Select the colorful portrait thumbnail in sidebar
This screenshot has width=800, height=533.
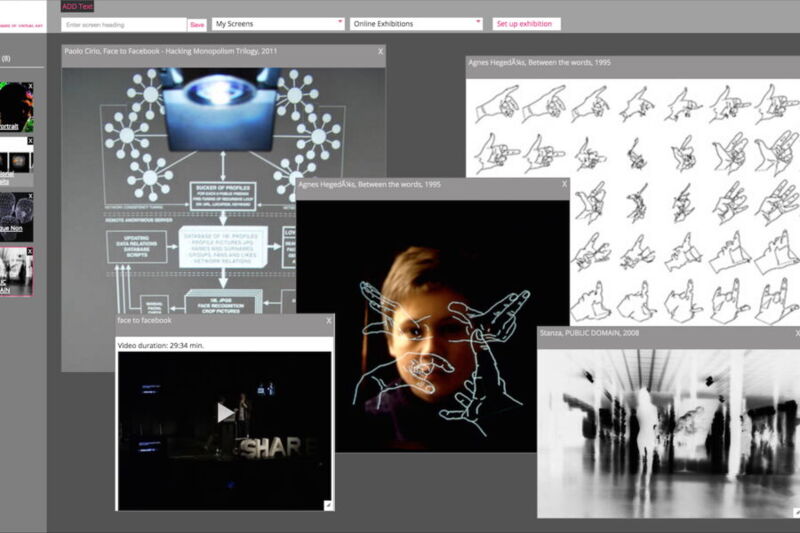pos(15,108)
